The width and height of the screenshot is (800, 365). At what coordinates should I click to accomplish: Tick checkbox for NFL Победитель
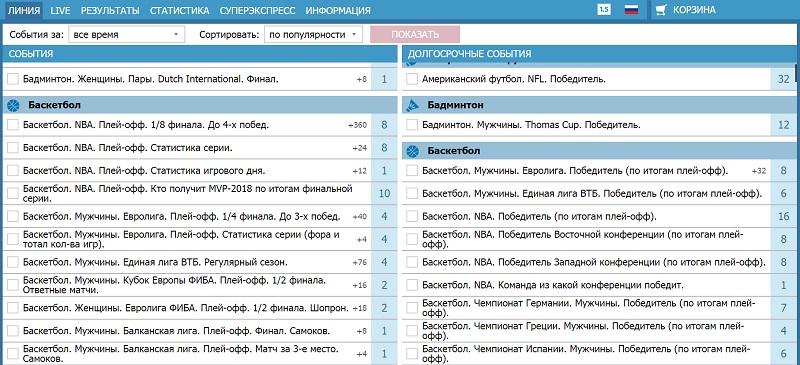(412, 79)
